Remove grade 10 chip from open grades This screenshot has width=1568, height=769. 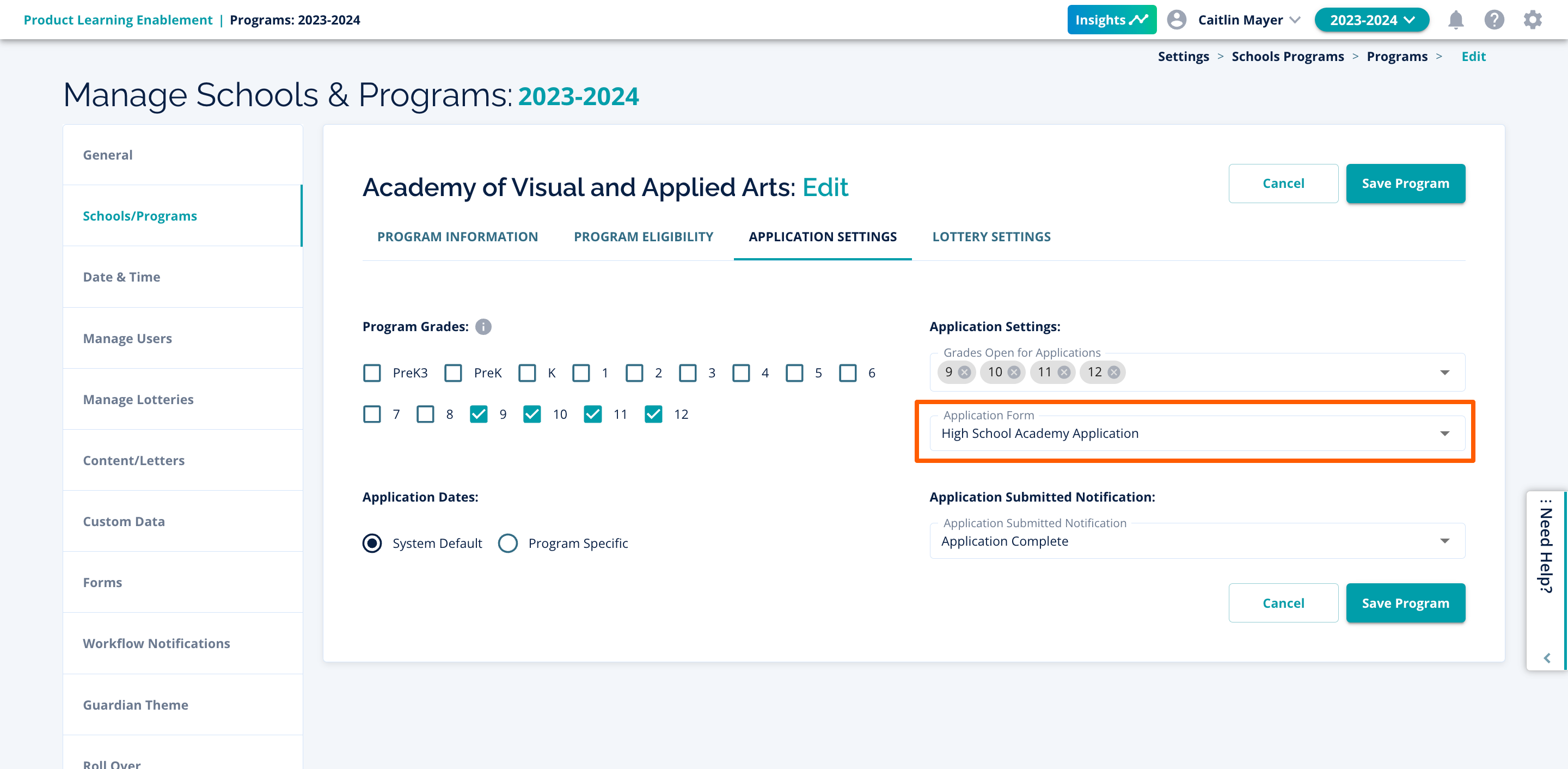coord(1014,372)
